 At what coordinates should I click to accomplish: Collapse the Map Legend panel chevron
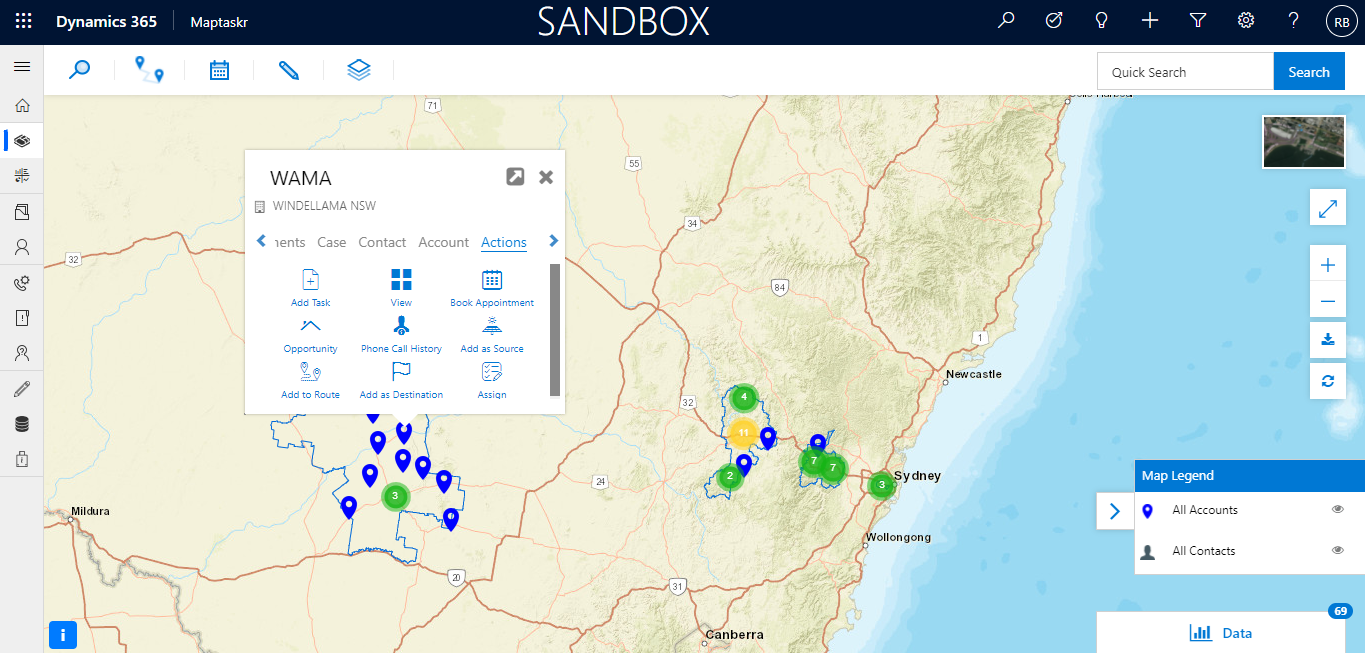click(1114, 510)
